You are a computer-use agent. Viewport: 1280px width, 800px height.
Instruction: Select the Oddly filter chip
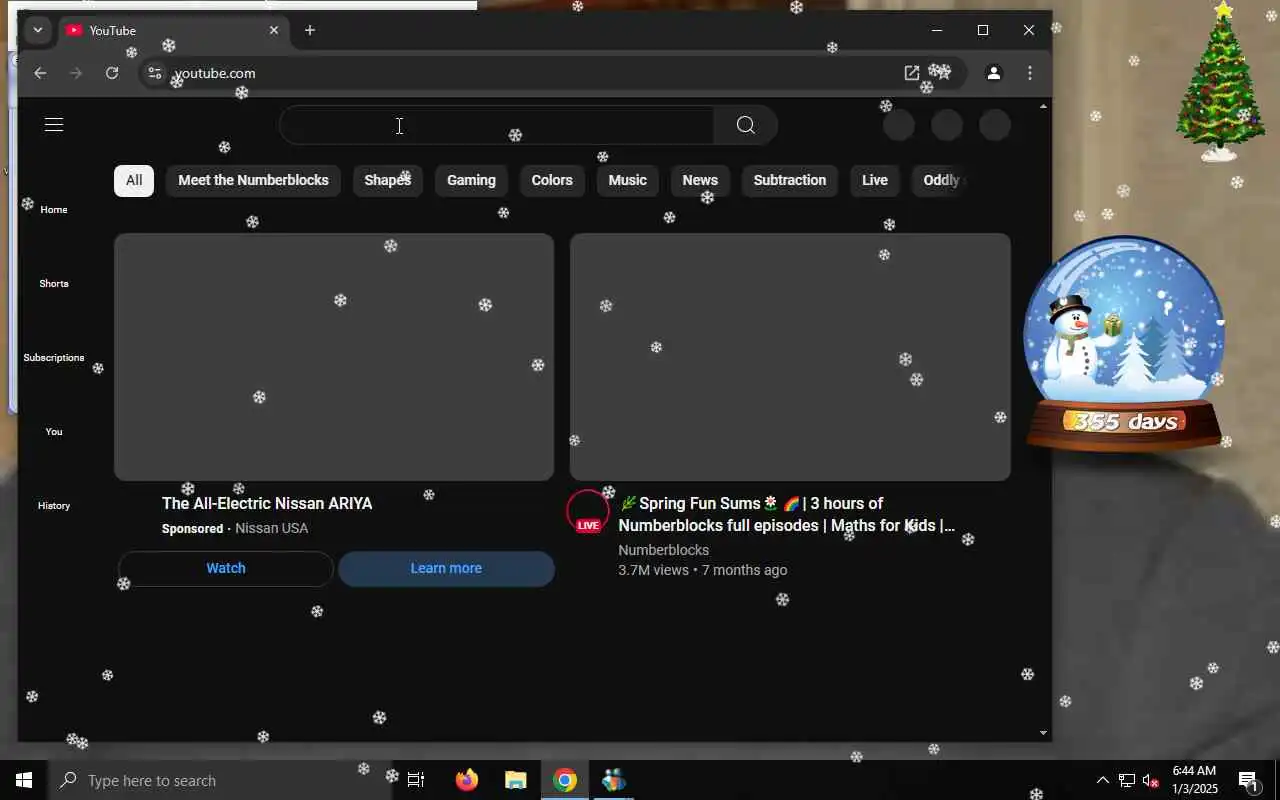pyautogui.click(x=940, y=180)
